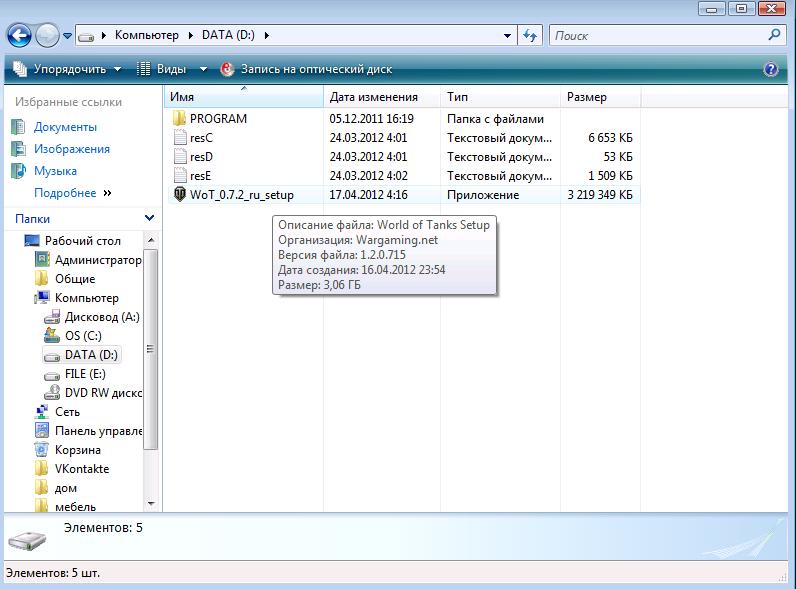Collapse the Папки folders pane chevron
The width and height of the screenshot is (796, 589).
[149, 218]
